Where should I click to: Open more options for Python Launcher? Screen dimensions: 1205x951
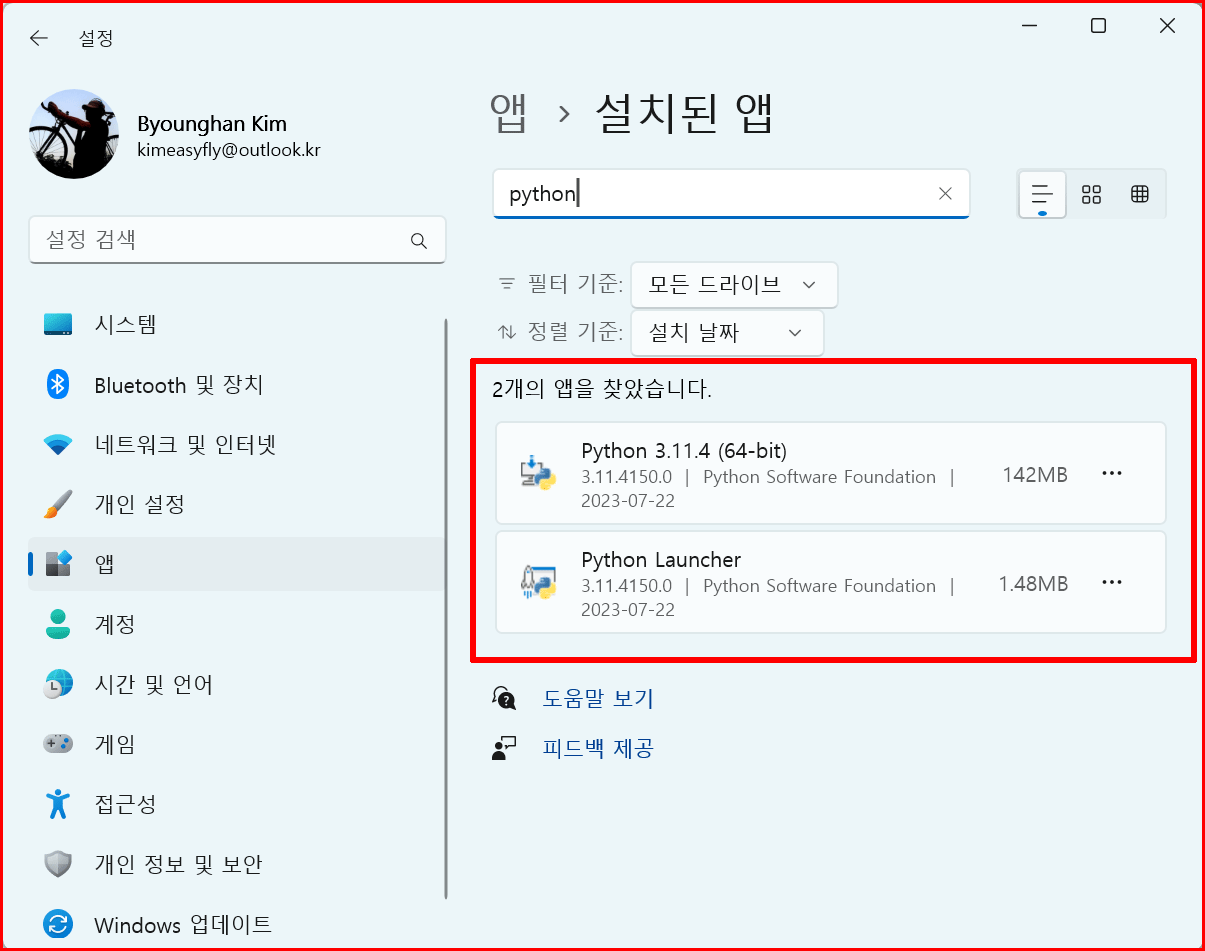tap(1112, 583)
